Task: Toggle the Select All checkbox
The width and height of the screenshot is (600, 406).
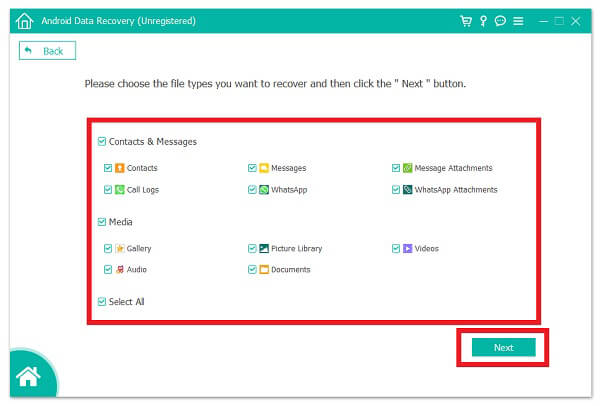Action: click(102, 302)
